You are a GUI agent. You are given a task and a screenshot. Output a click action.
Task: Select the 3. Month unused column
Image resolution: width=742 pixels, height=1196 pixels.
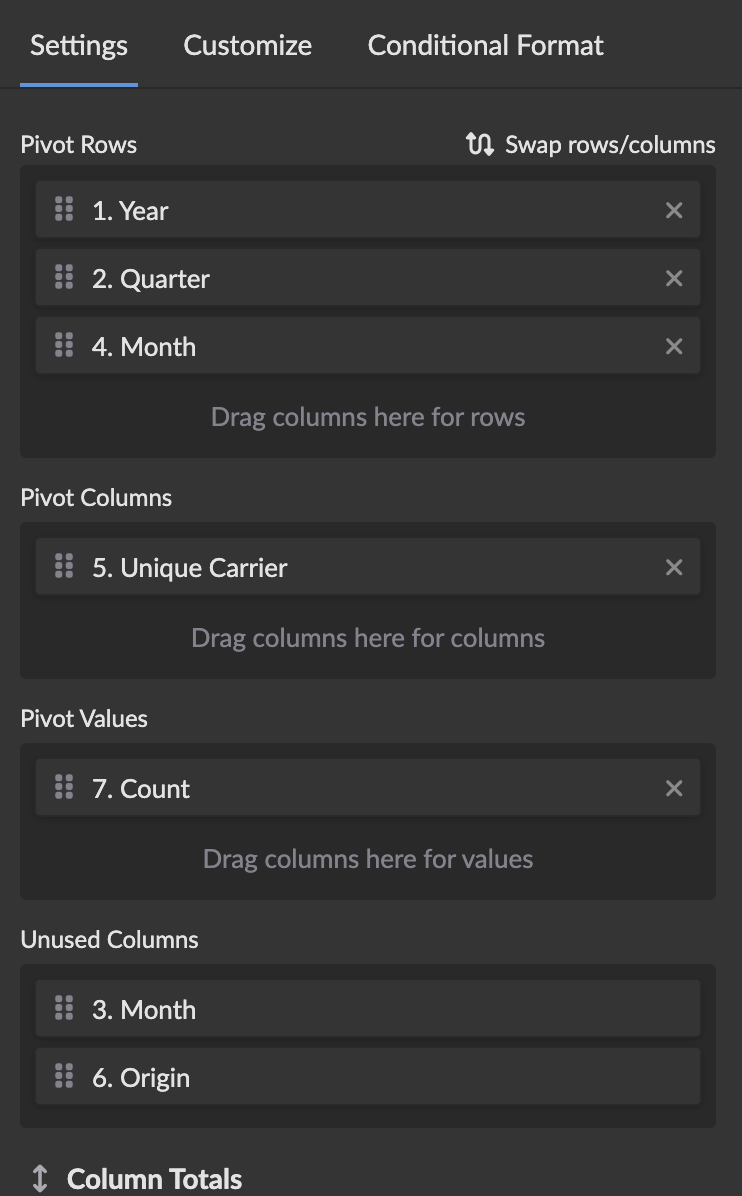click(367, 1009)
